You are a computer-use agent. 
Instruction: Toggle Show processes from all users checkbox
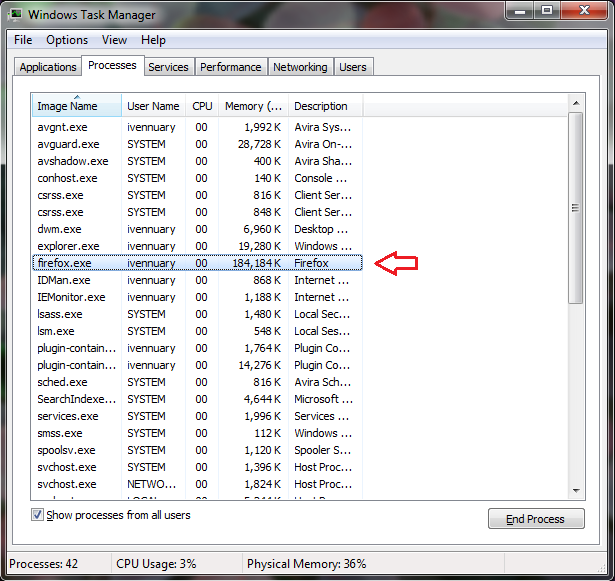[x=37, y=515]
